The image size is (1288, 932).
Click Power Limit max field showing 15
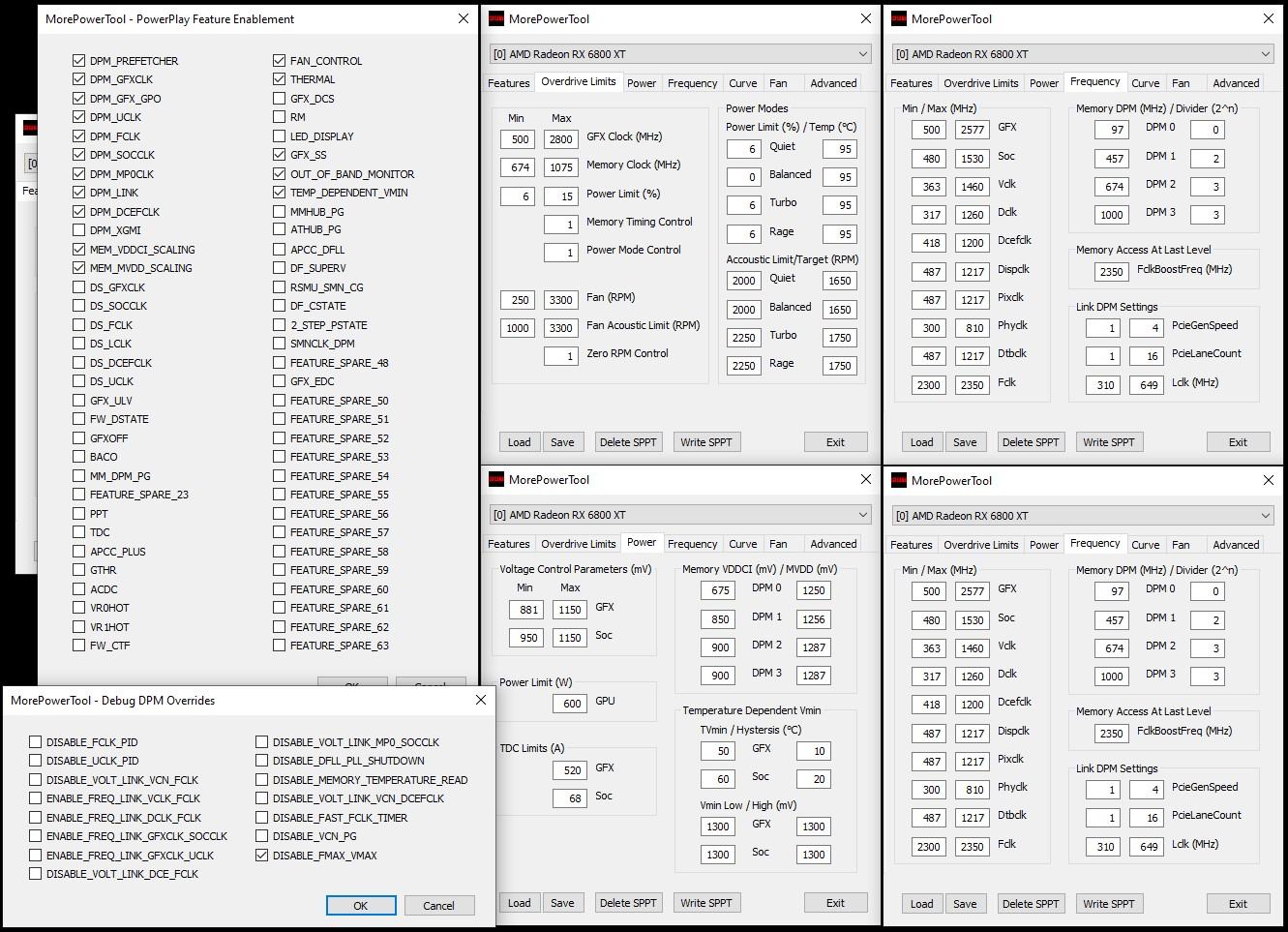click(x=561, y=196)
